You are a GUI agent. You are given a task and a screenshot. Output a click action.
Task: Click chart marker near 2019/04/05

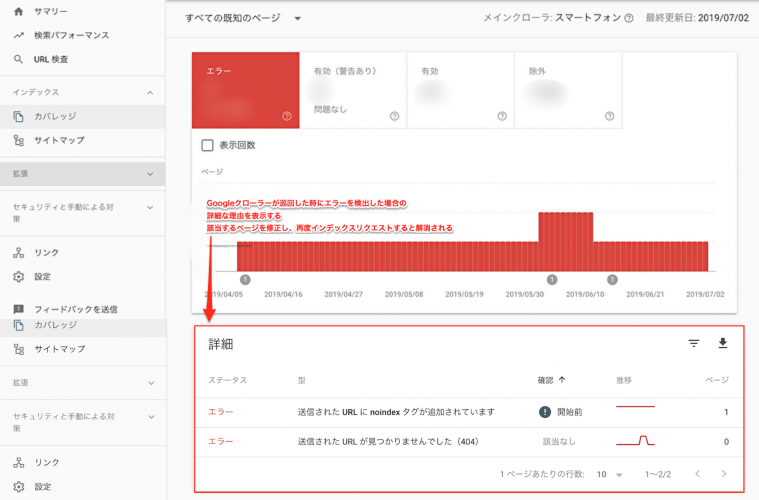click(x=245, y=279)
